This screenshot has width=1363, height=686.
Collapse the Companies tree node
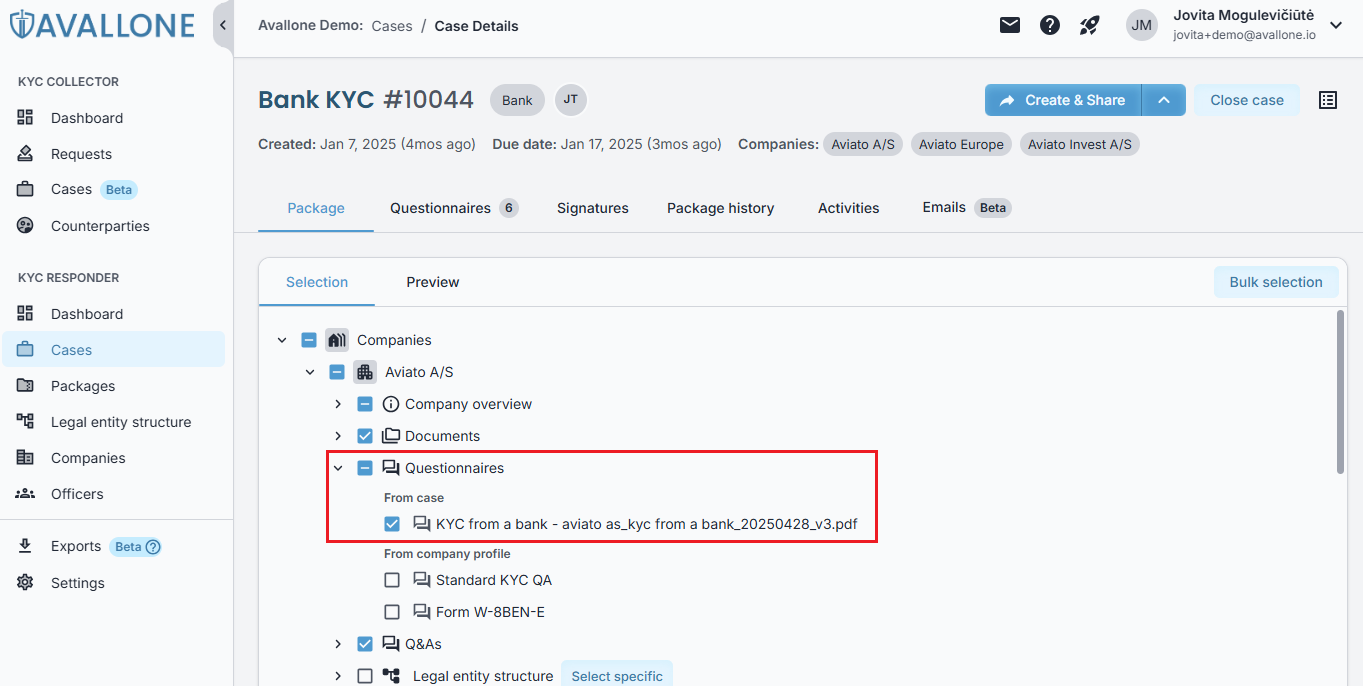pos(282,340)
